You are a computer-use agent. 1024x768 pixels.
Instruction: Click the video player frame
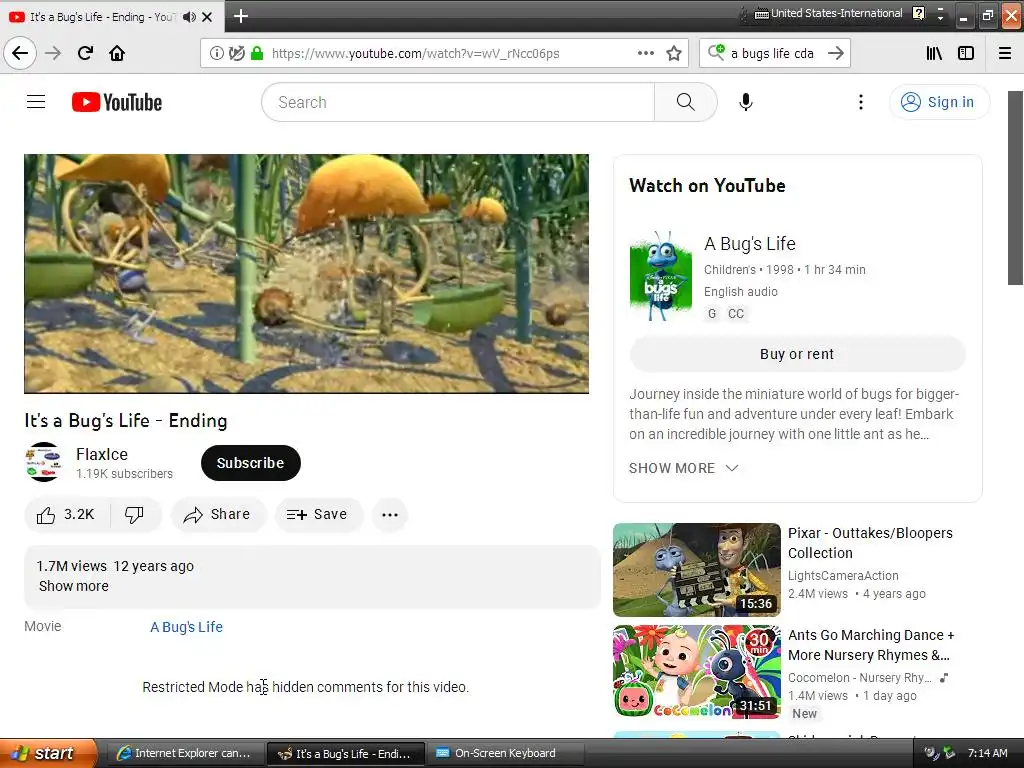[306, 274]
